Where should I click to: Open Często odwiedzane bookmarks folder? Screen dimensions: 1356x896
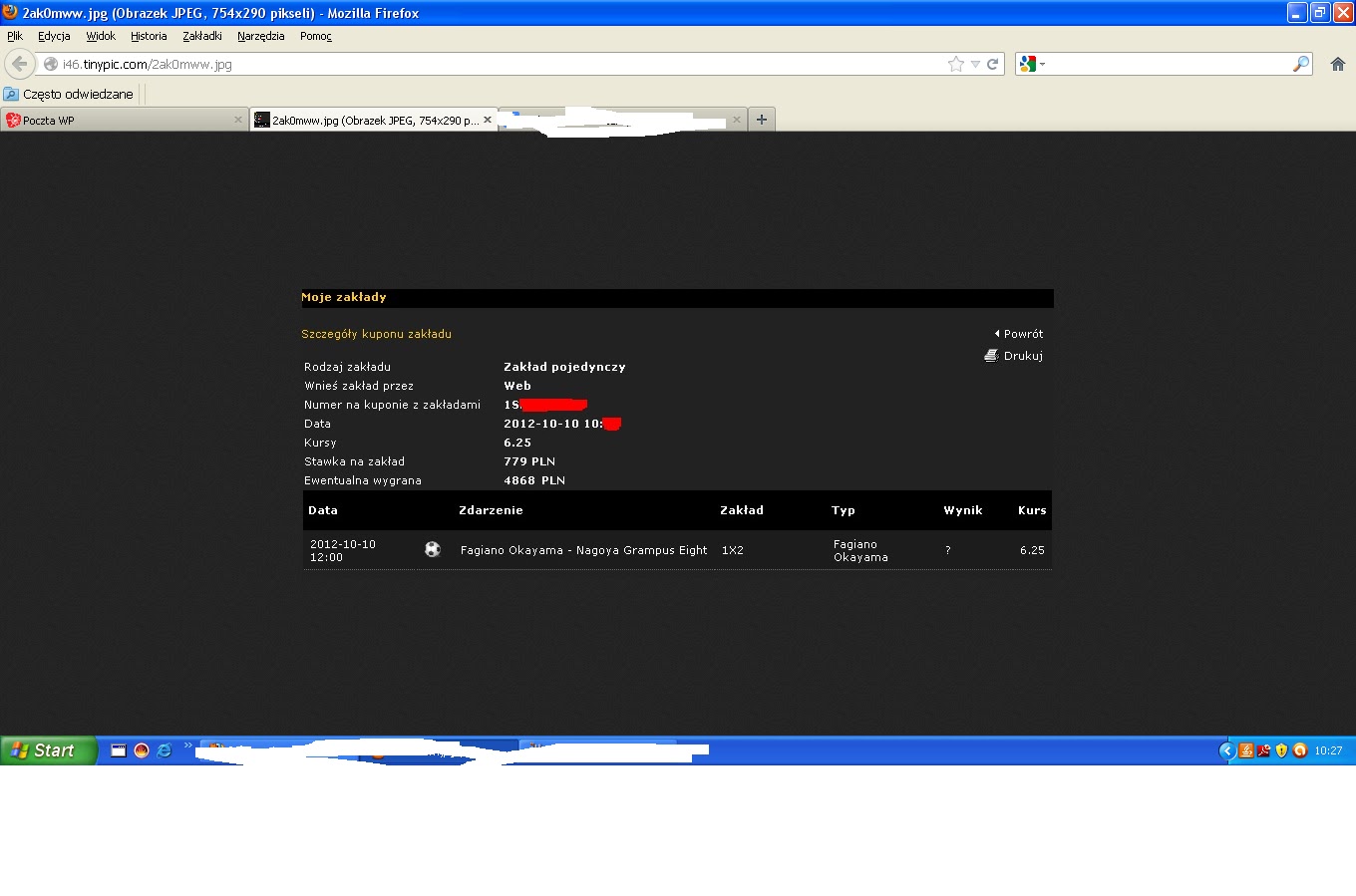[69, 94]
